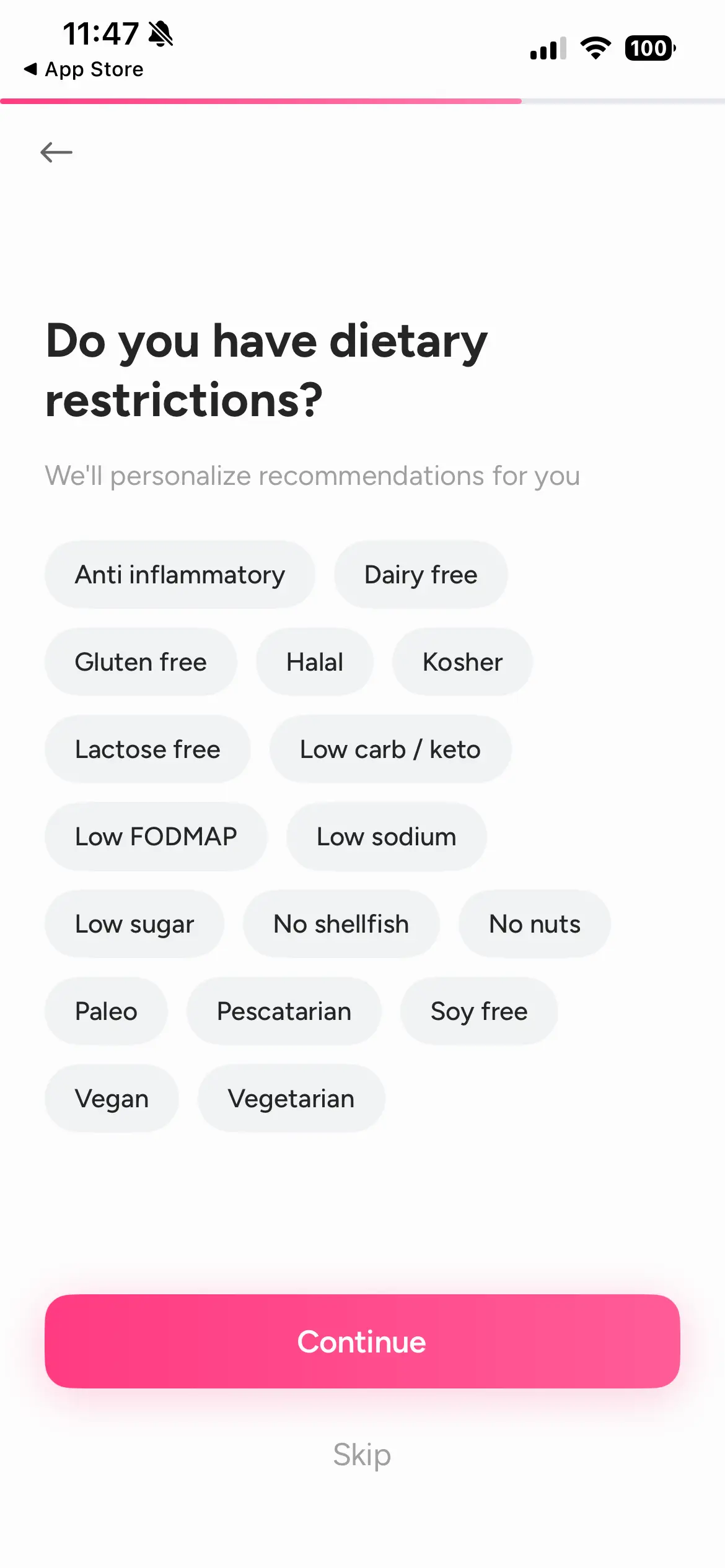The width and height of the screenshot is (725, 1568).
Task: Select the Halal dietary chip
Action: point(315,662)
